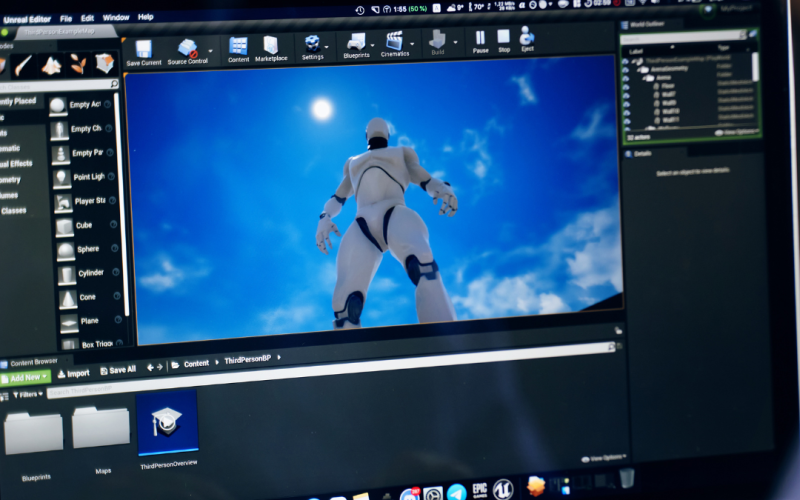800x500 pixels.
Task: Open the Add New dropdown
Action: click(24, 378)
